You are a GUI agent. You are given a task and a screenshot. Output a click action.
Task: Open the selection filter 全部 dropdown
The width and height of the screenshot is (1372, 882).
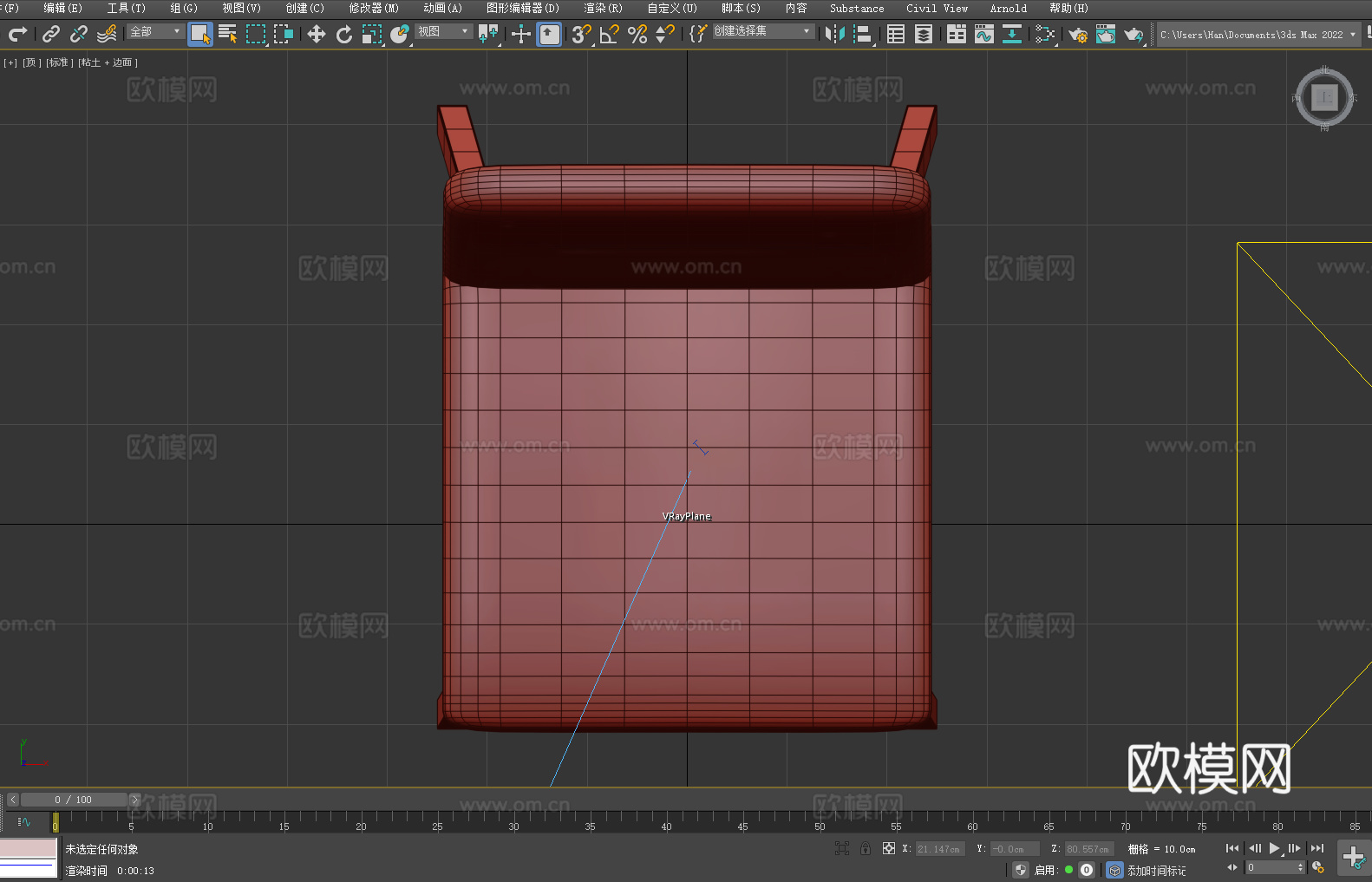click(x=155, y=31)
